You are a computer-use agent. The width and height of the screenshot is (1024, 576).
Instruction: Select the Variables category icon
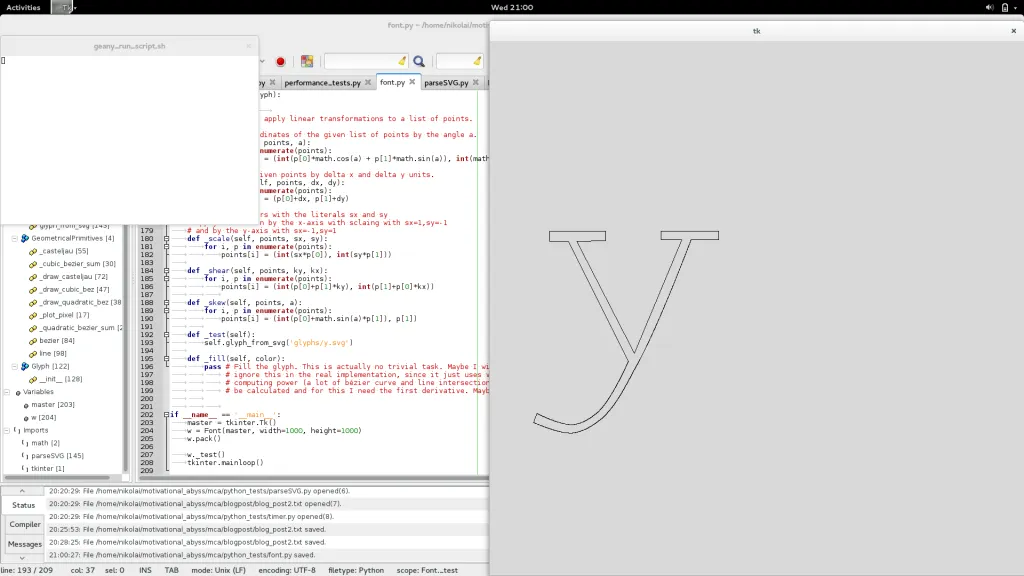click(x=18, y=392)
